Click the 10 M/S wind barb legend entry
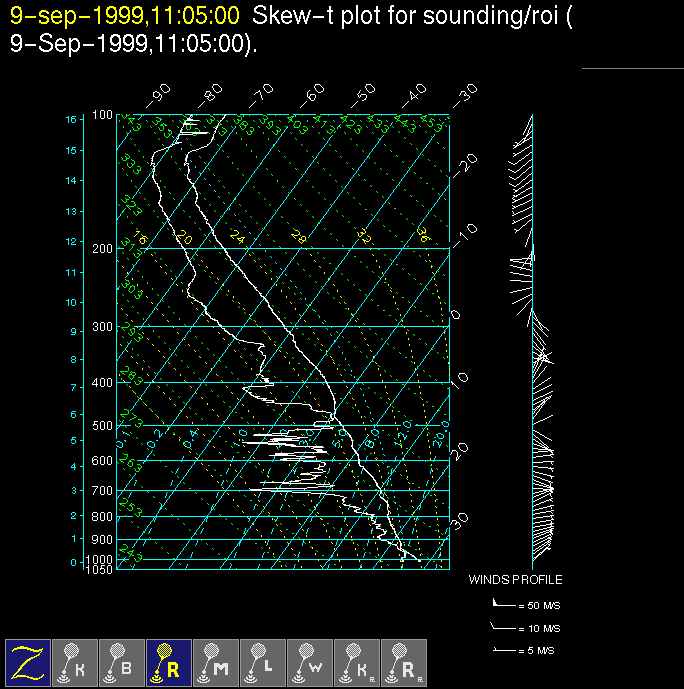The image size is (684, 689). pyautogui.click(x=526, y=628)
